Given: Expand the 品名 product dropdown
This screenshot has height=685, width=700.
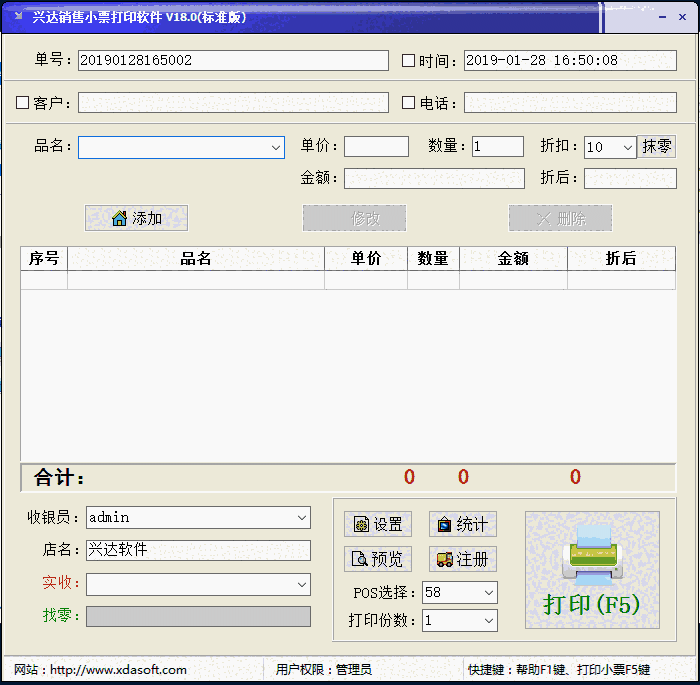Looking at the screenshot, I should 276,147.
